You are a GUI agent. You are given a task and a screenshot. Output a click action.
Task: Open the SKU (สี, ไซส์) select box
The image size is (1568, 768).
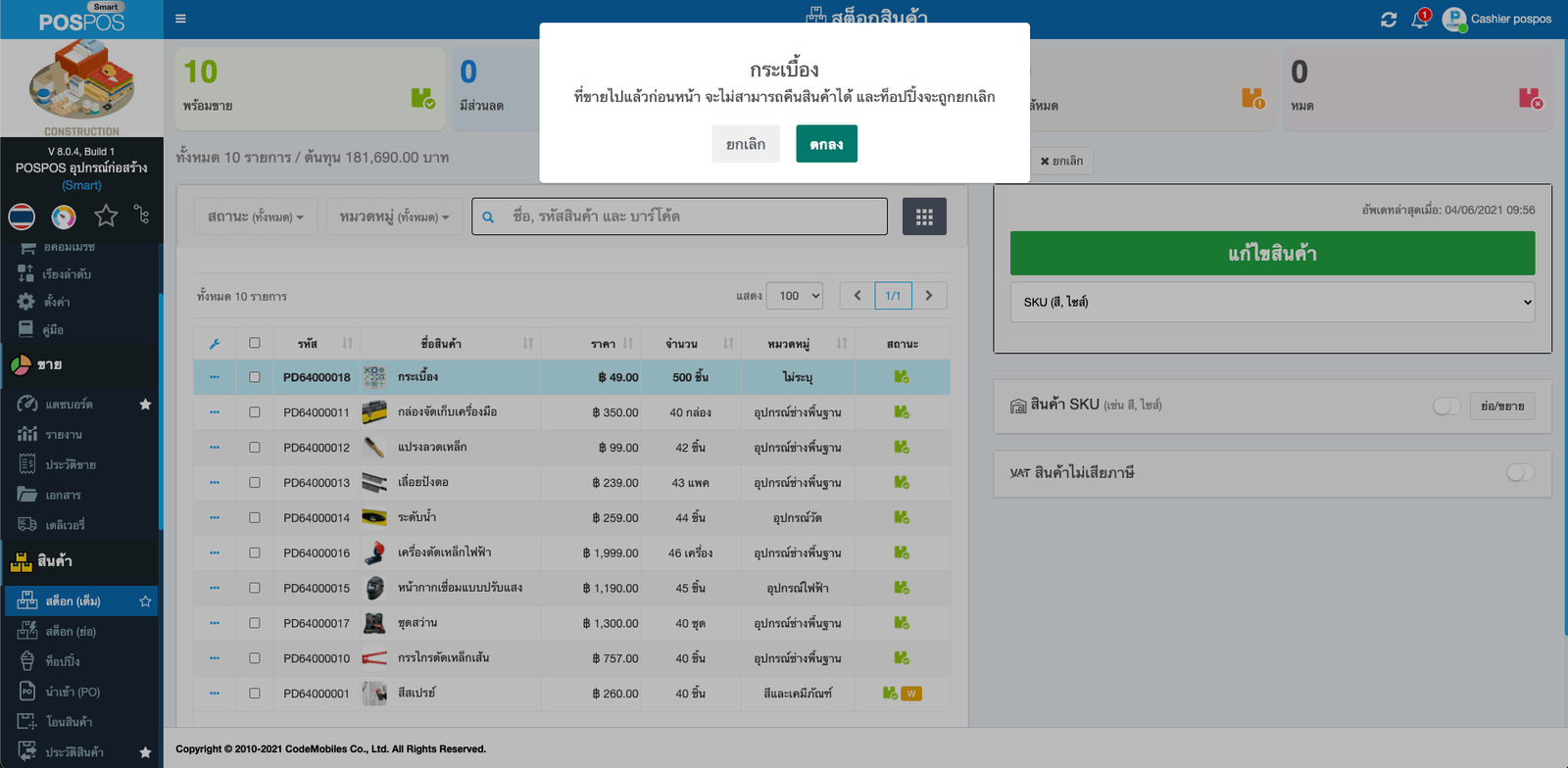click(x=1272, y=303)
